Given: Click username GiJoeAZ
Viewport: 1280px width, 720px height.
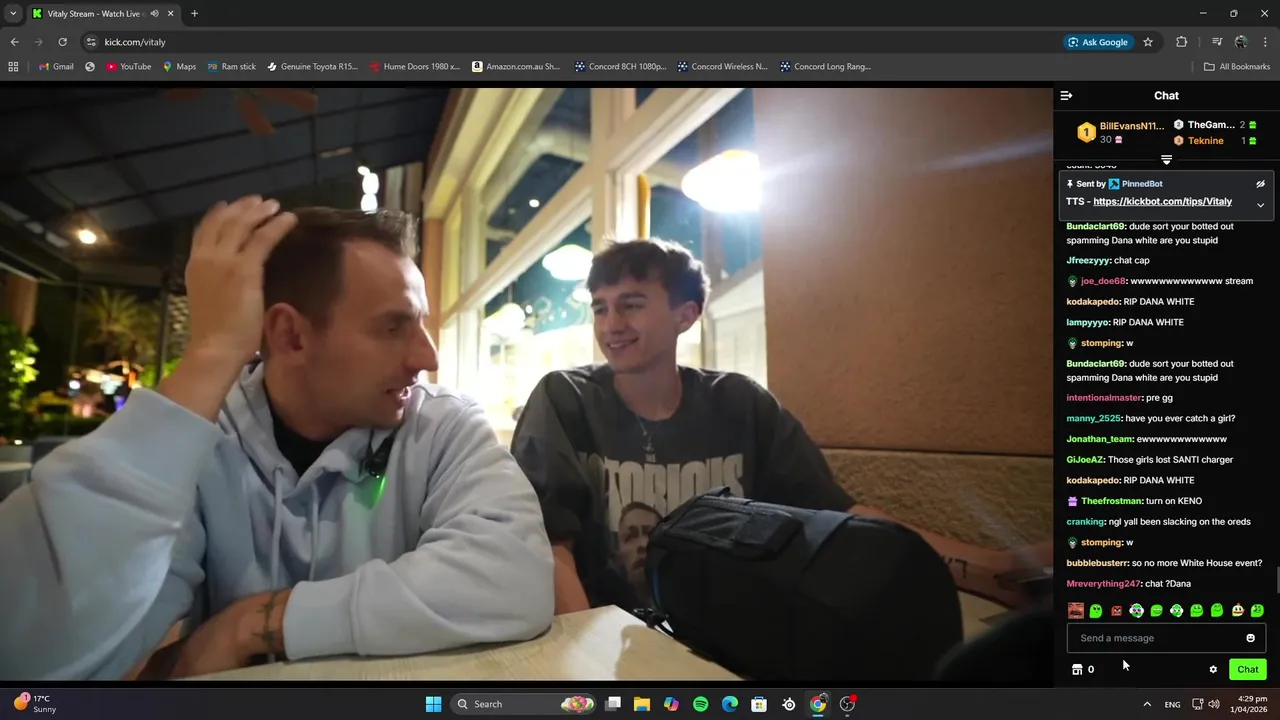Looking at the screenshot, I should click(x=1085, y=460).
